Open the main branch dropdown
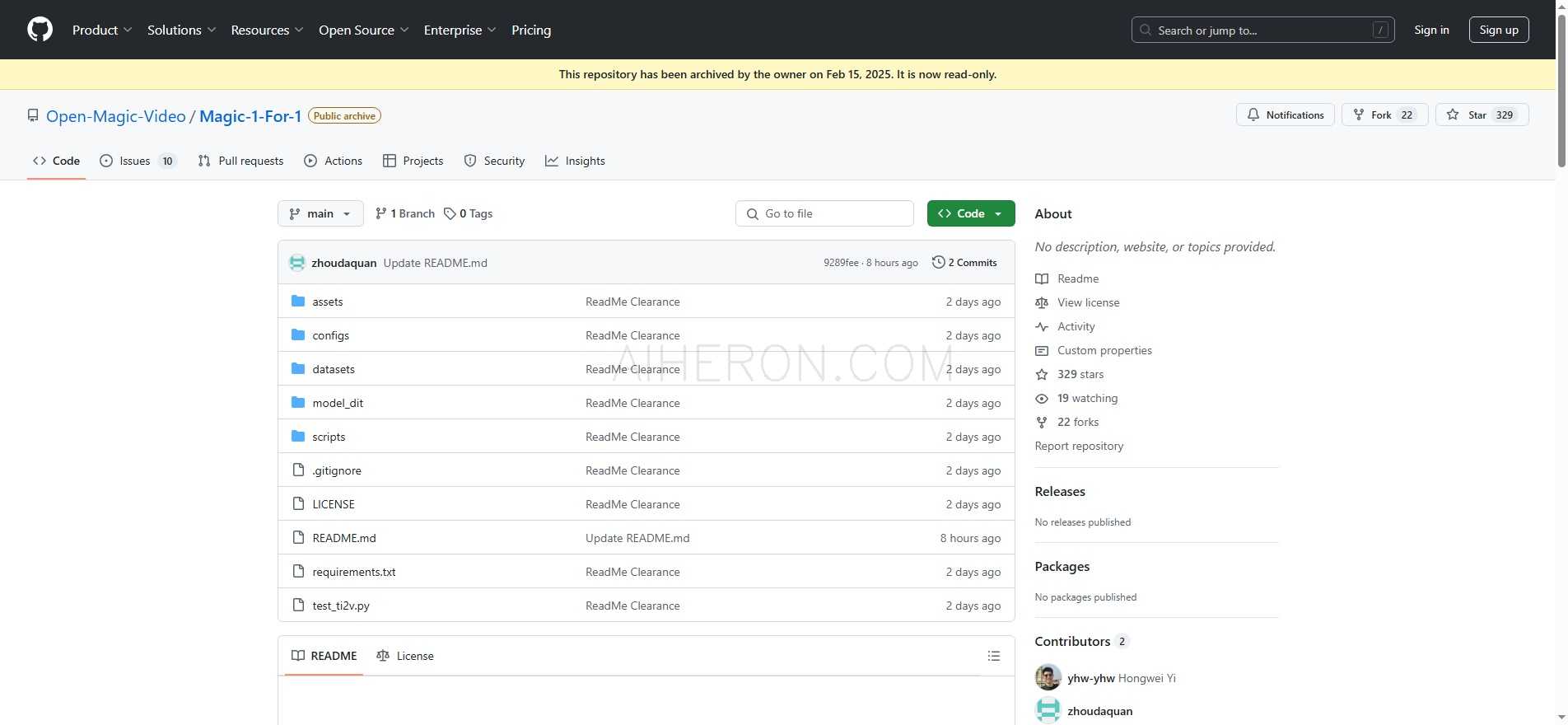This screenshot has height=725, width=1568. pos(320,213)
